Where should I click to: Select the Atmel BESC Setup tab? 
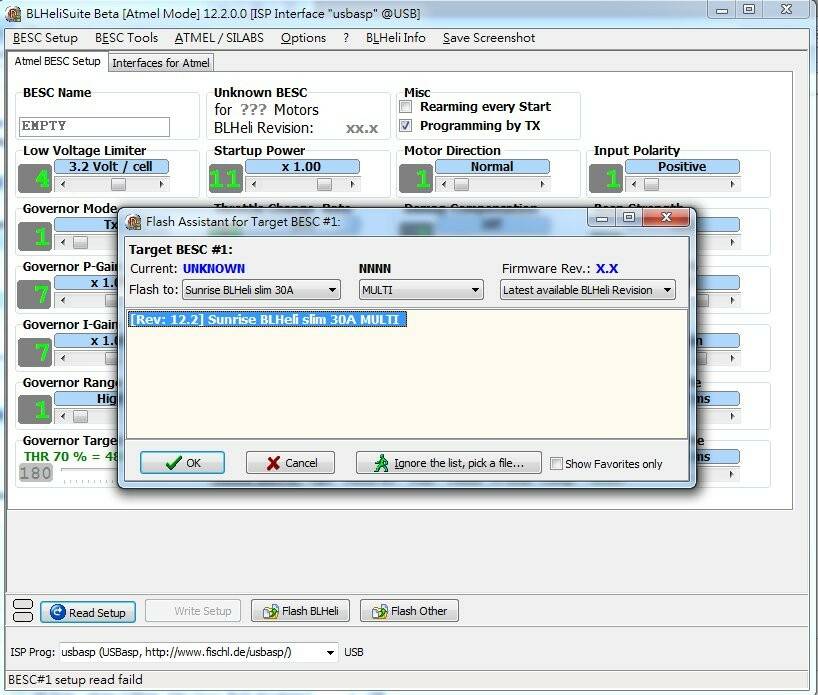click(57, 61)
